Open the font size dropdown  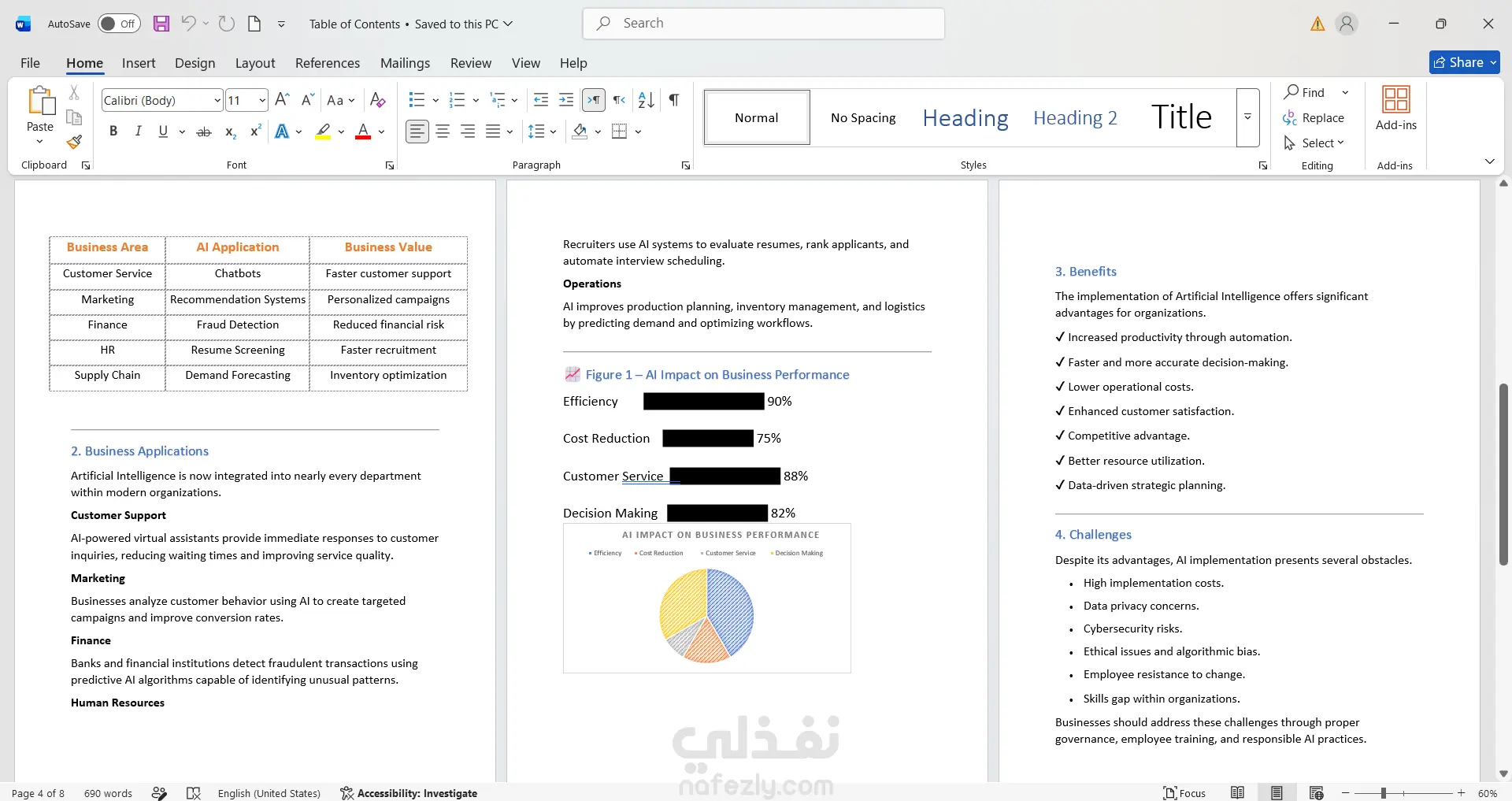tap(262, 100)
